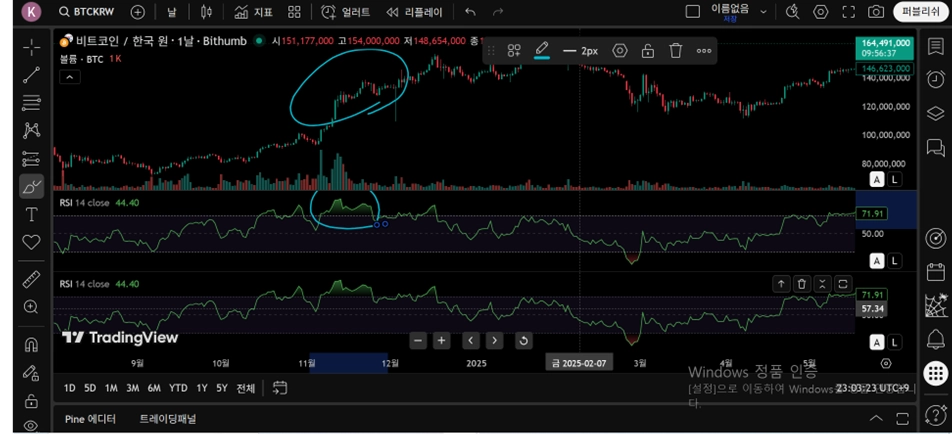Toggle auto scale A beside 80,000,000
Image resolution: width=952 pixels, height=434 pixels.
click(877, 179)
